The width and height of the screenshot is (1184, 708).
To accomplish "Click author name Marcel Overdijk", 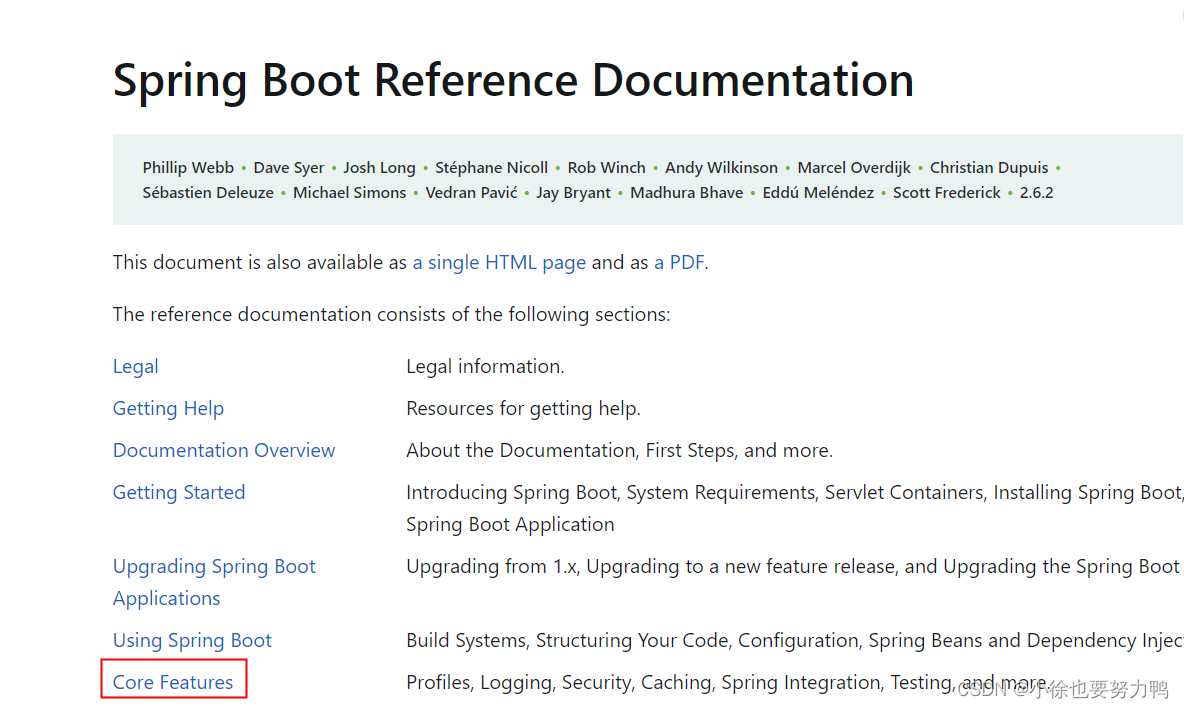I will (x=854, y=168).
